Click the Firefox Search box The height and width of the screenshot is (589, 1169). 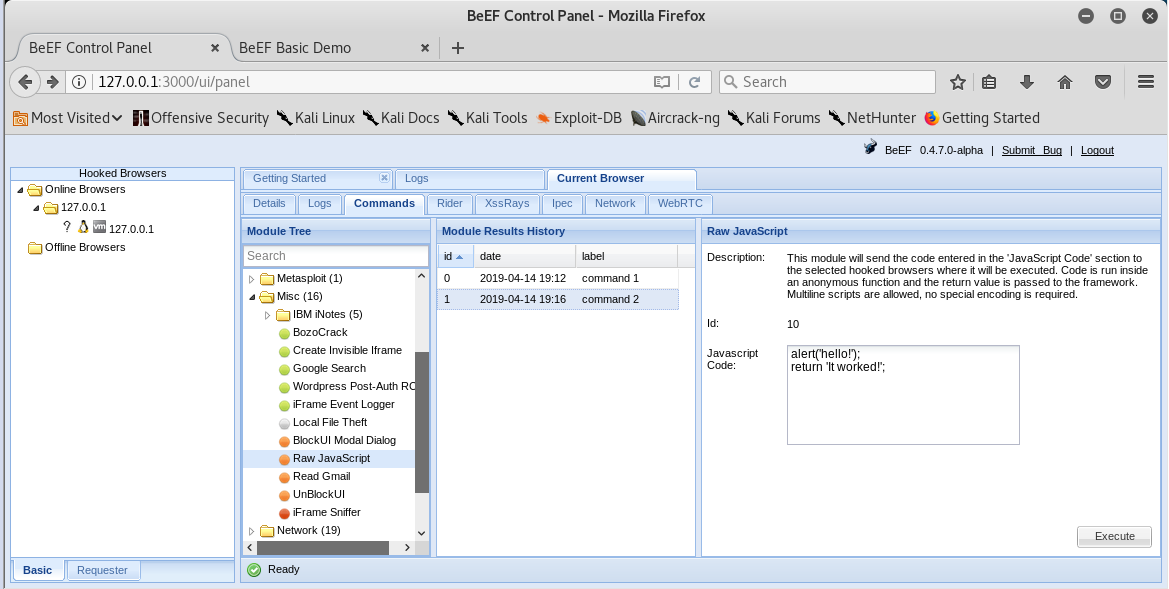tap(827, 82)
